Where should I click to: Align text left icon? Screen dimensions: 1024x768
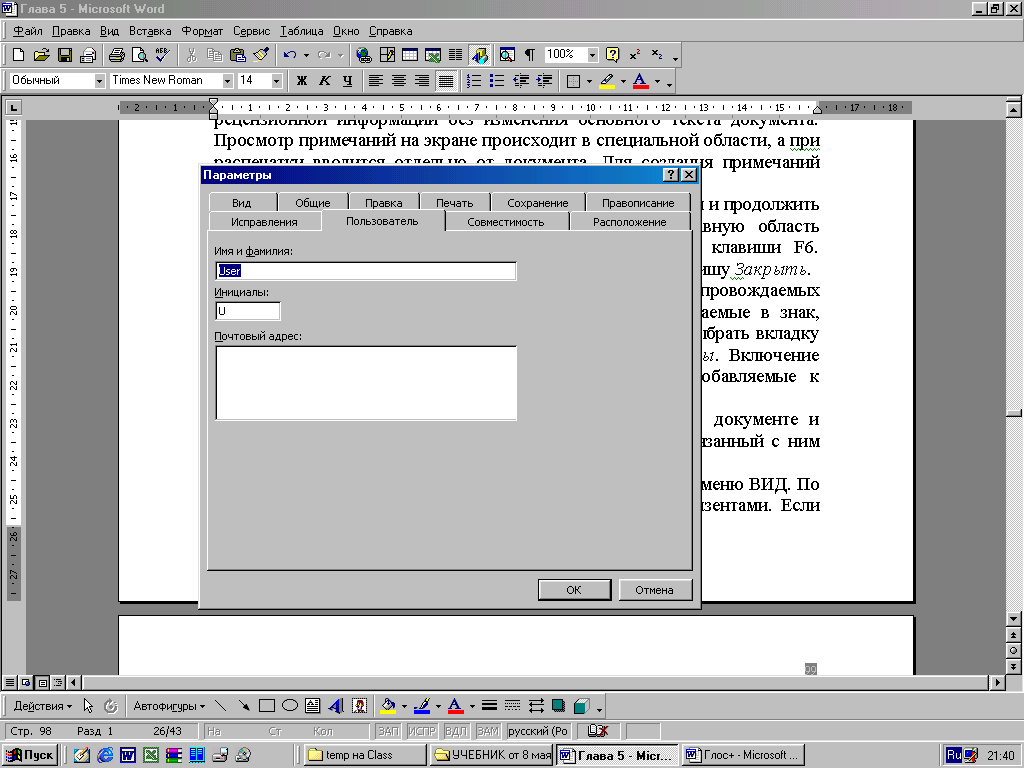click(x=376, y=80)
